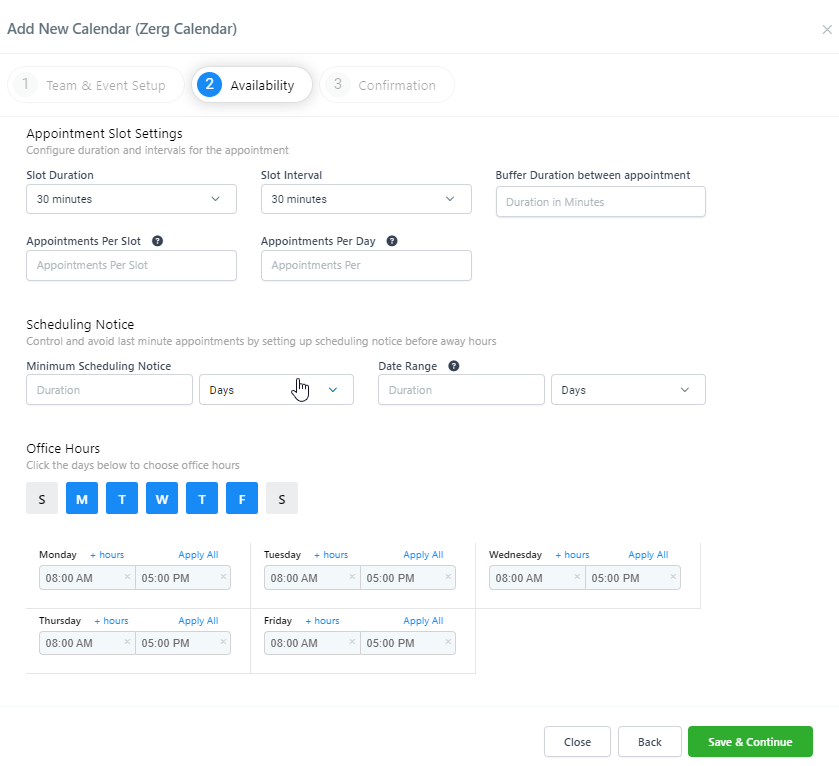
Task: Apply Wednesday hours to all days
Action: tap(648, 555)
